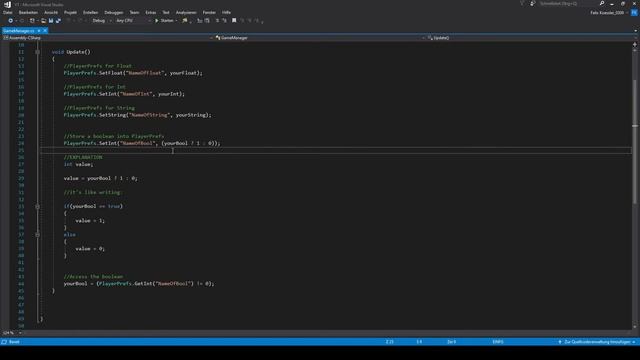Click the GetInt("NameOfBool") code line
The height and width of the screenshot is (360, 640).
click(139, 284)
